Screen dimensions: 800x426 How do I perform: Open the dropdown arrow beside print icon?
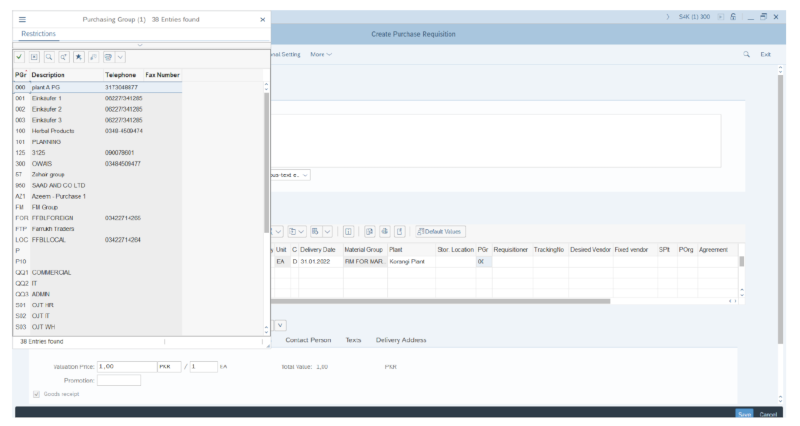point(120,59)
